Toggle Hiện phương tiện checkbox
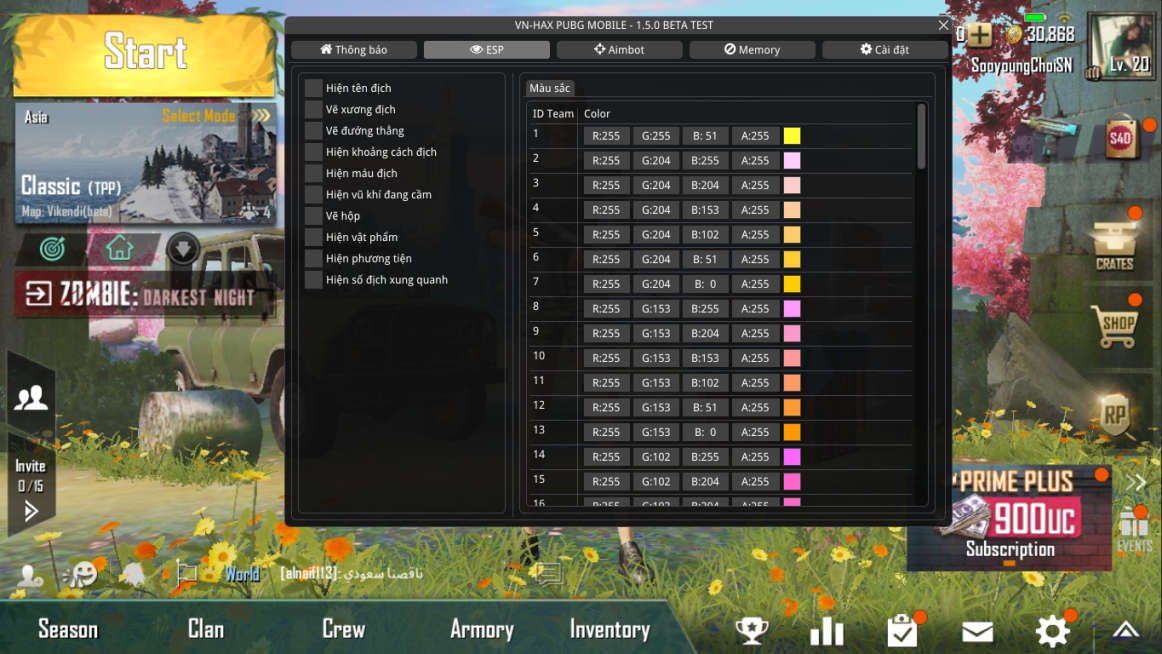Image resolution: width=1162 pixels, height=654 pixels. coord(313,258)
